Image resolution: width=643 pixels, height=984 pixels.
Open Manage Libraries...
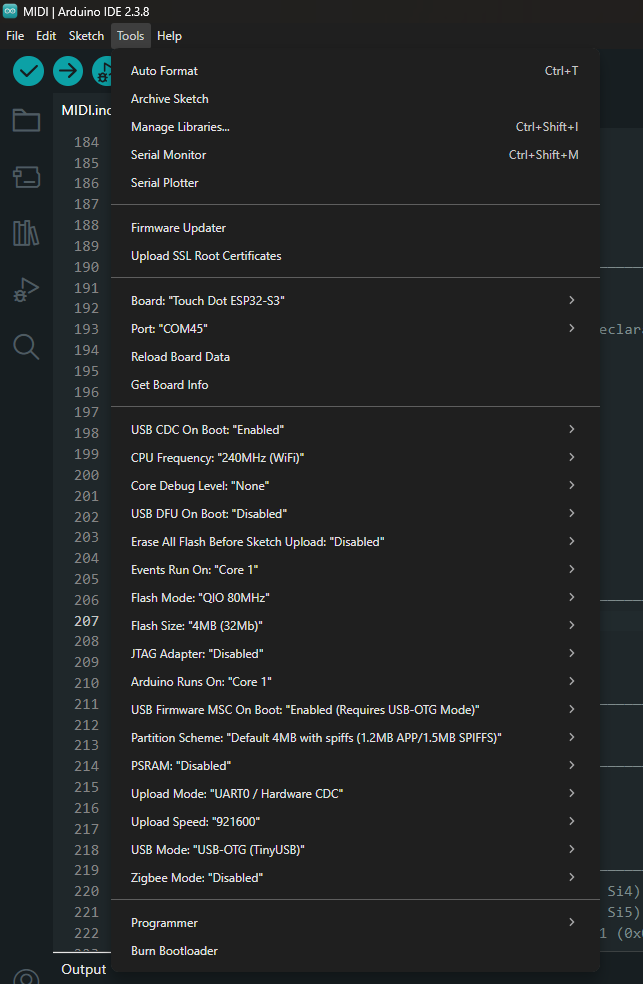pos(355,127)
